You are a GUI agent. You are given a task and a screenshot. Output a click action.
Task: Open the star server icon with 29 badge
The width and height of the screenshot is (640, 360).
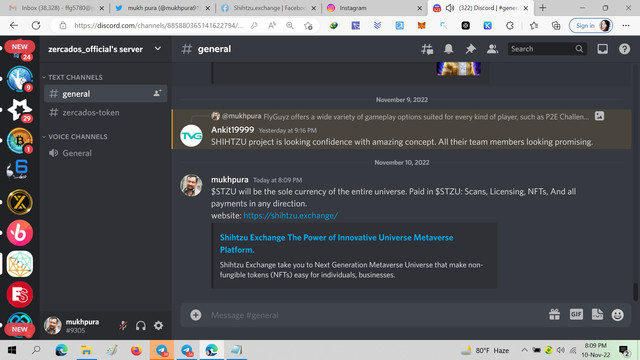coord(20,109)
